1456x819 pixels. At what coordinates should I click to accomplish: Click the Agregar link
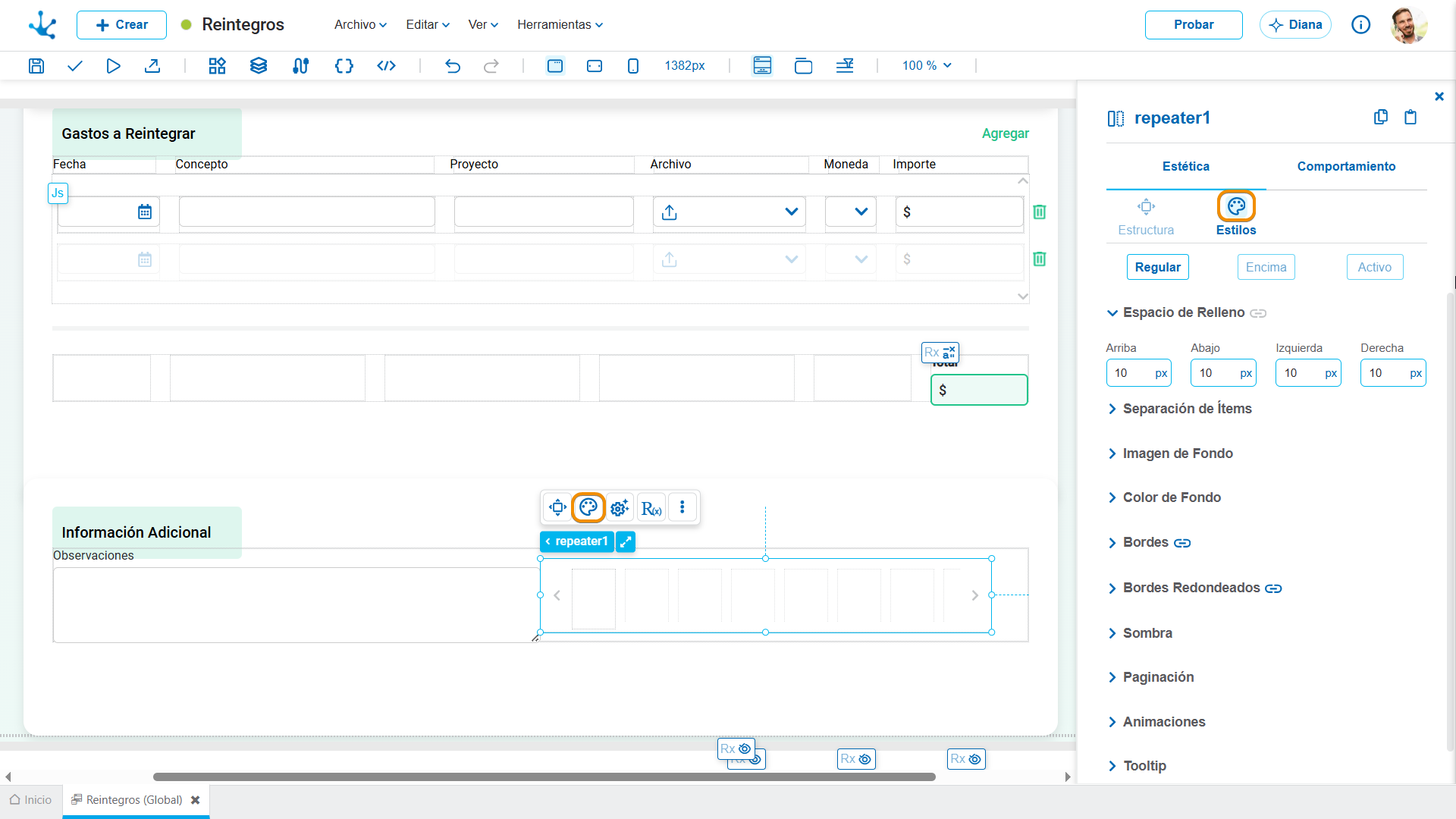pos(1006,133)
